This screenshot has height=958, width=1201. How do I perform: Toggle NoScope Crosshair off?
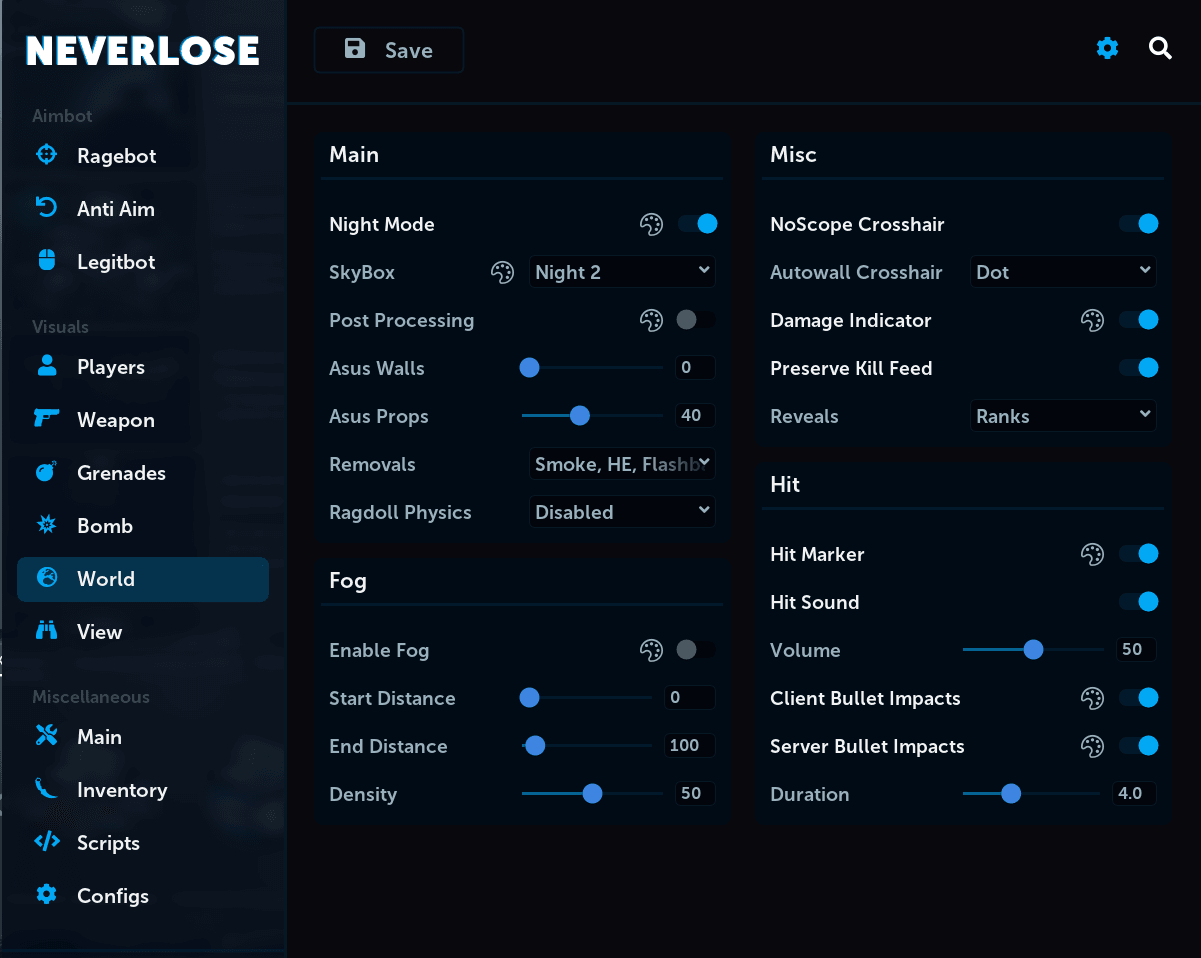[1138, 224]
